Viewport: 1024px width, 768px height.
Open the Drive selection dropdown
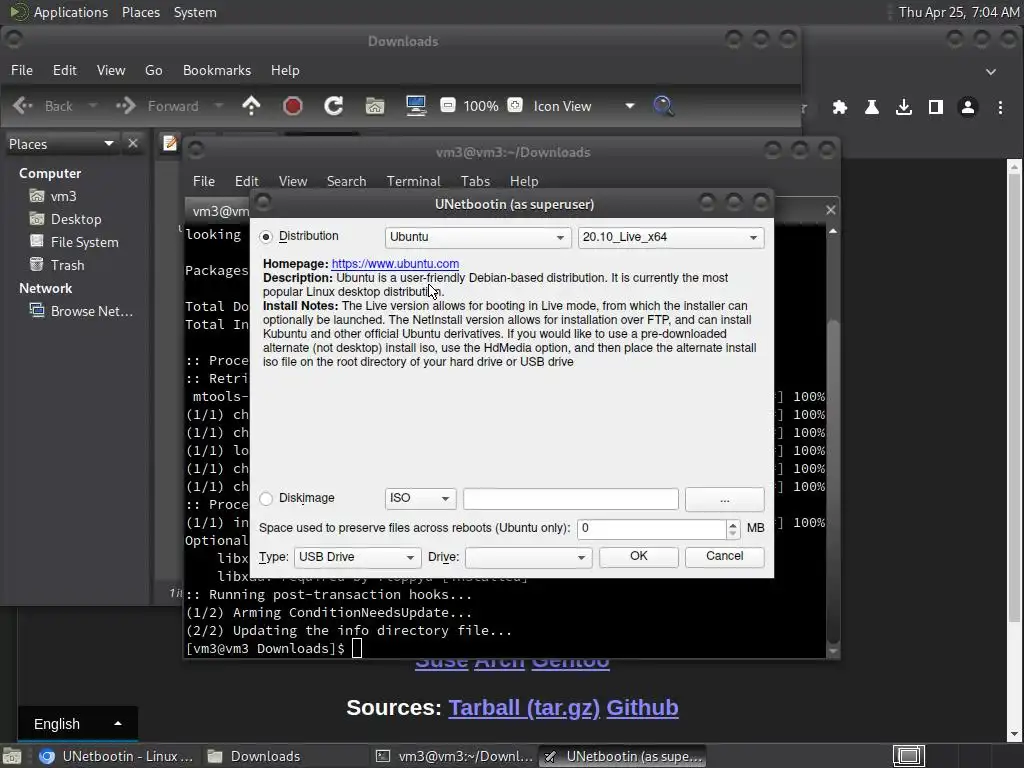[528, 557]
